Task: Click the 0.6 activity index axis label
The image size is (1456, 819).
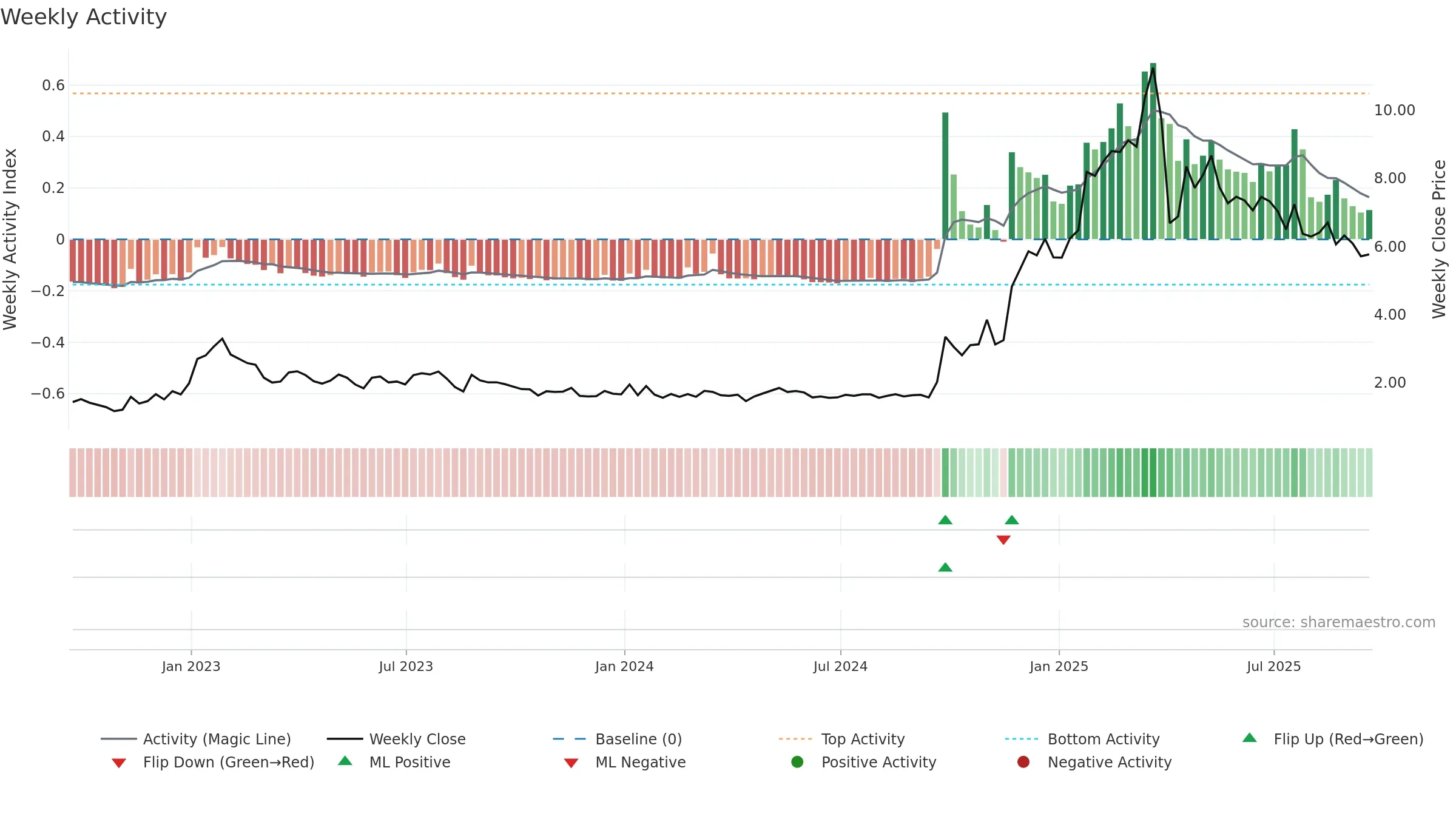Action: (x=53, y=86)
